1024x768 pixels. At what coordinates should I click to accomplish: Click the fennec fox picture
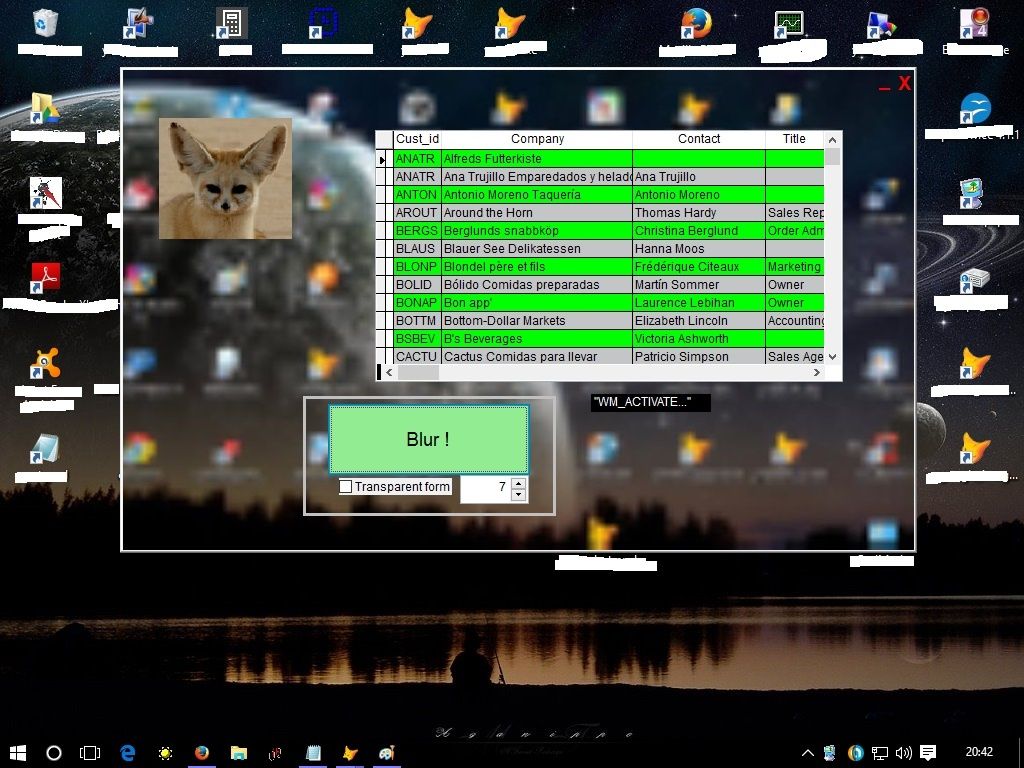(x=225, y=178)
